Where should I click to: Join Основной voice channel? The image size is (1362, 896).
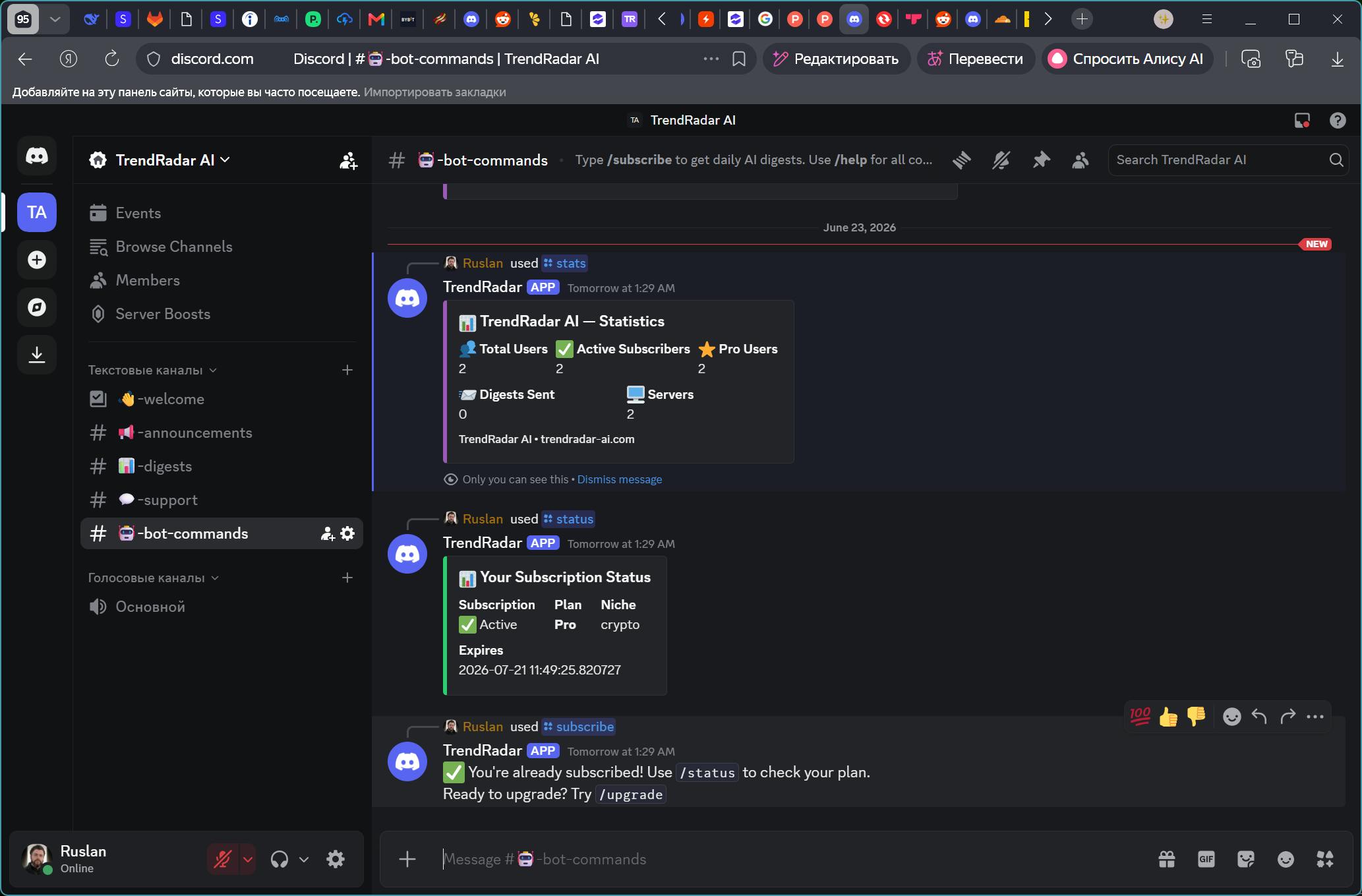(x=222, y=607)
